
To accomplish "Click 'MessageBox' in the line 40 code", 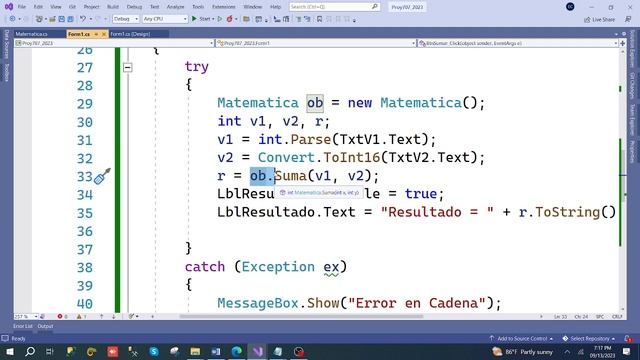I will (x=258, y=303).
